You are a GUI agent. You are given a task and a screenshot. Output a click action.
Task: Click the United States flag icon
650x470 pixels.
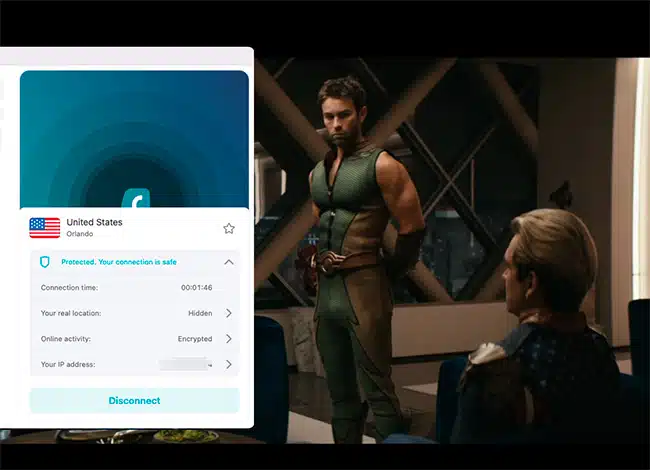point(45,228)
